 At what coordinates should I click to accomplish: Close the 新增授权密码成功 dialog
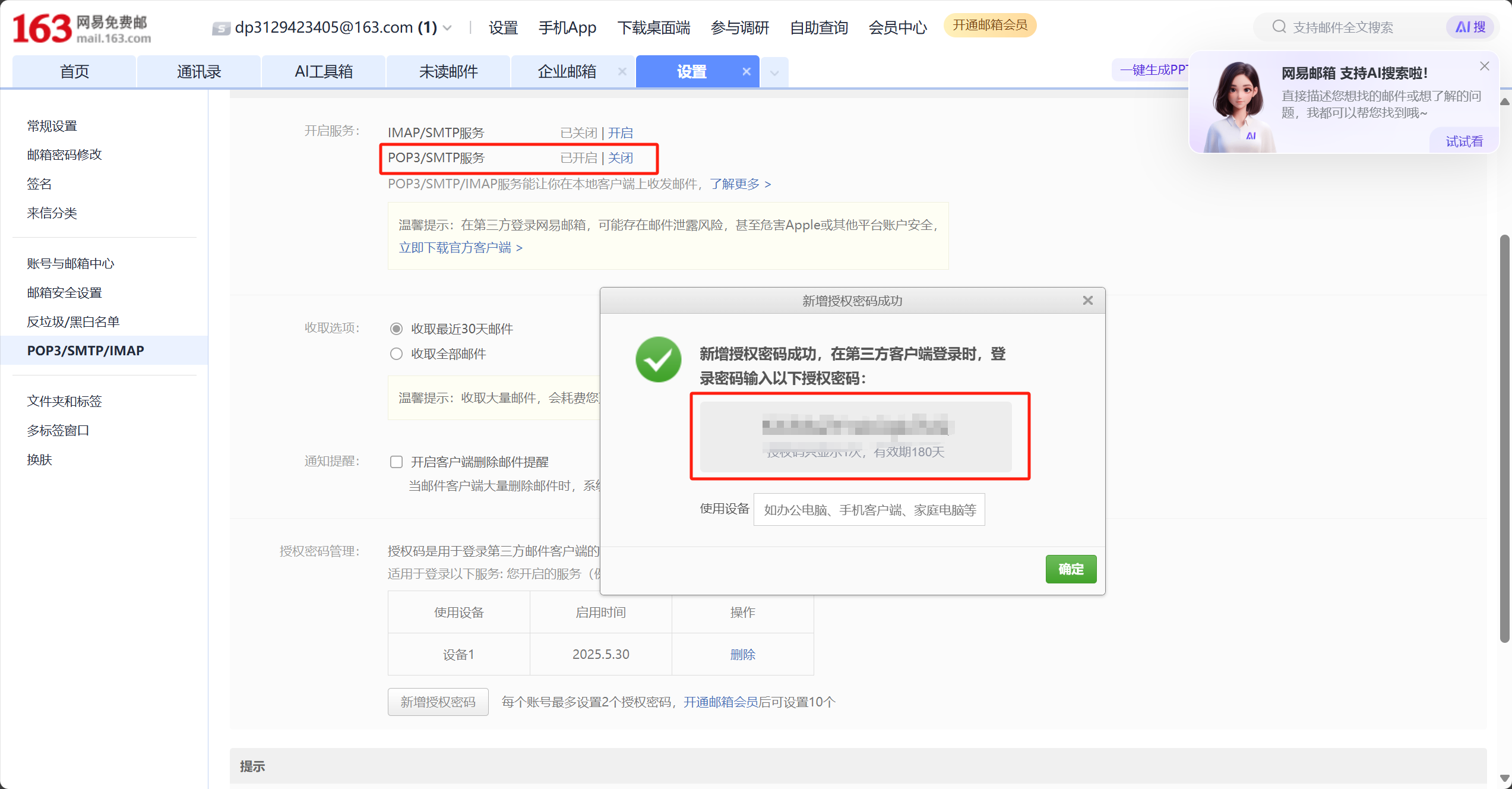[x=1087, y=301]
